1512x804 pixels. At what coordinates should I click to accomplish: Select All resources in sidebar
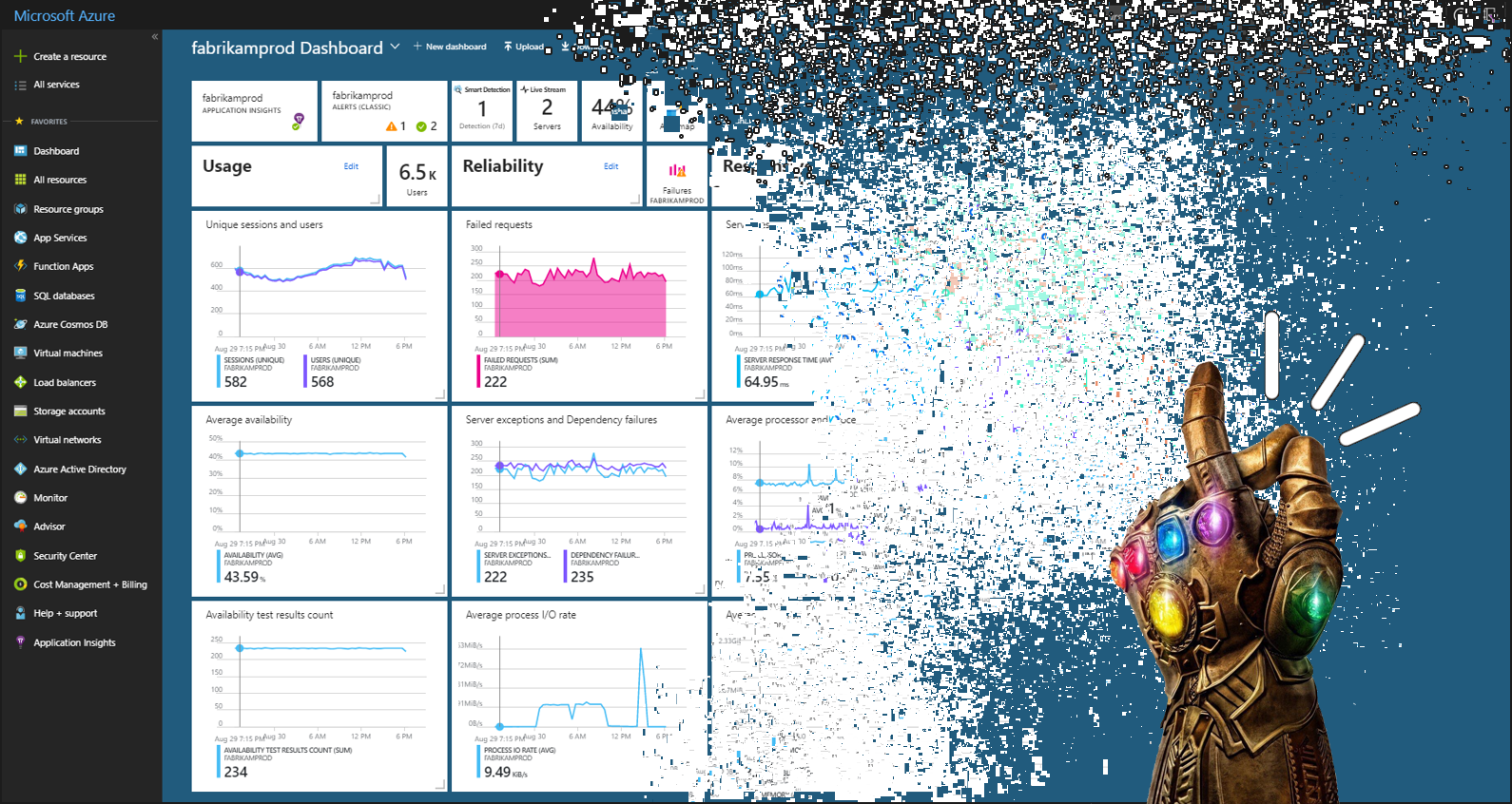coord(60,180)
